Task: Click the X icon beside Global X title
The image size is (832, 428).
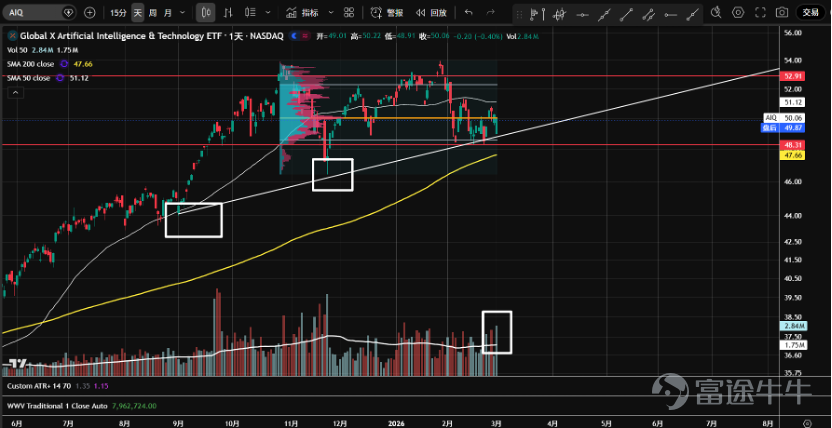Action: click(12, 36)
